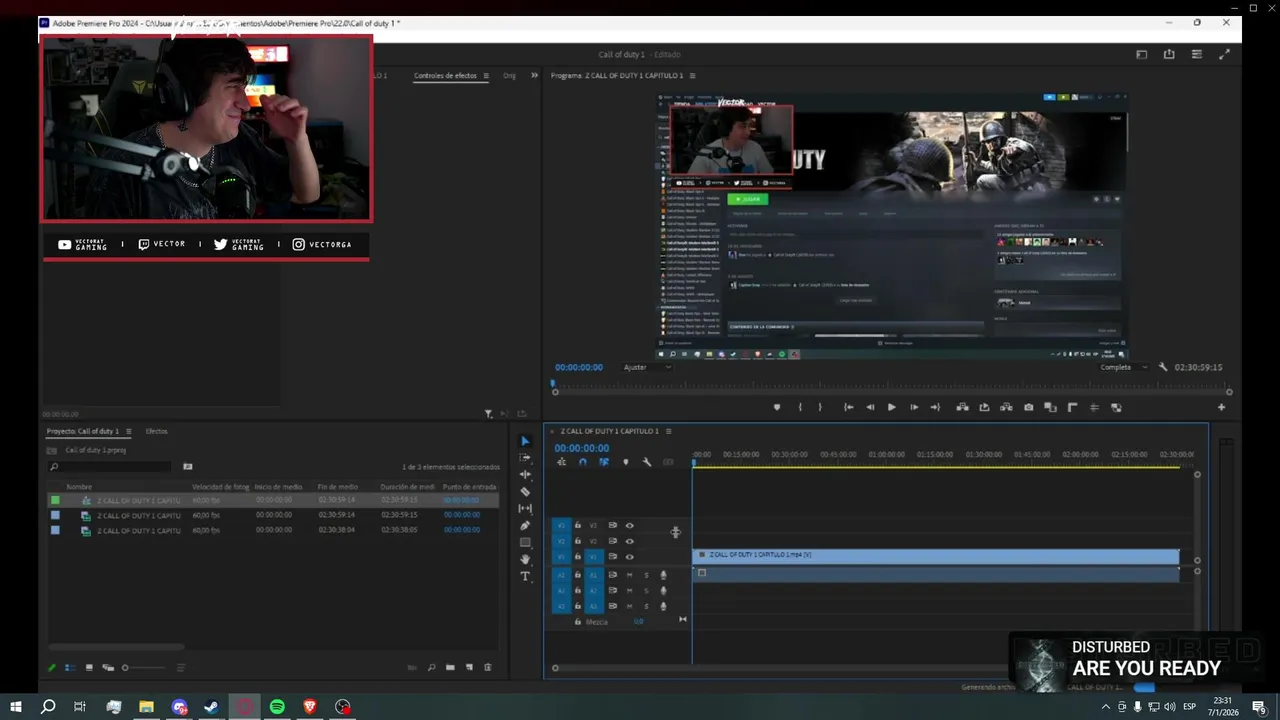This screenshot has height=720, width=1280.
Task: Open workspaces menu icon in header
Action: pos(1141,54)
